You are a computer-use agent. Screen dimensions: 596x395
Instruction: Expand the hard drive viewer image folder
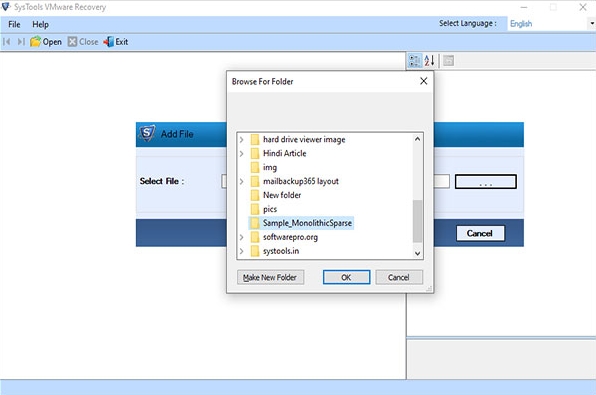[241, 140]
